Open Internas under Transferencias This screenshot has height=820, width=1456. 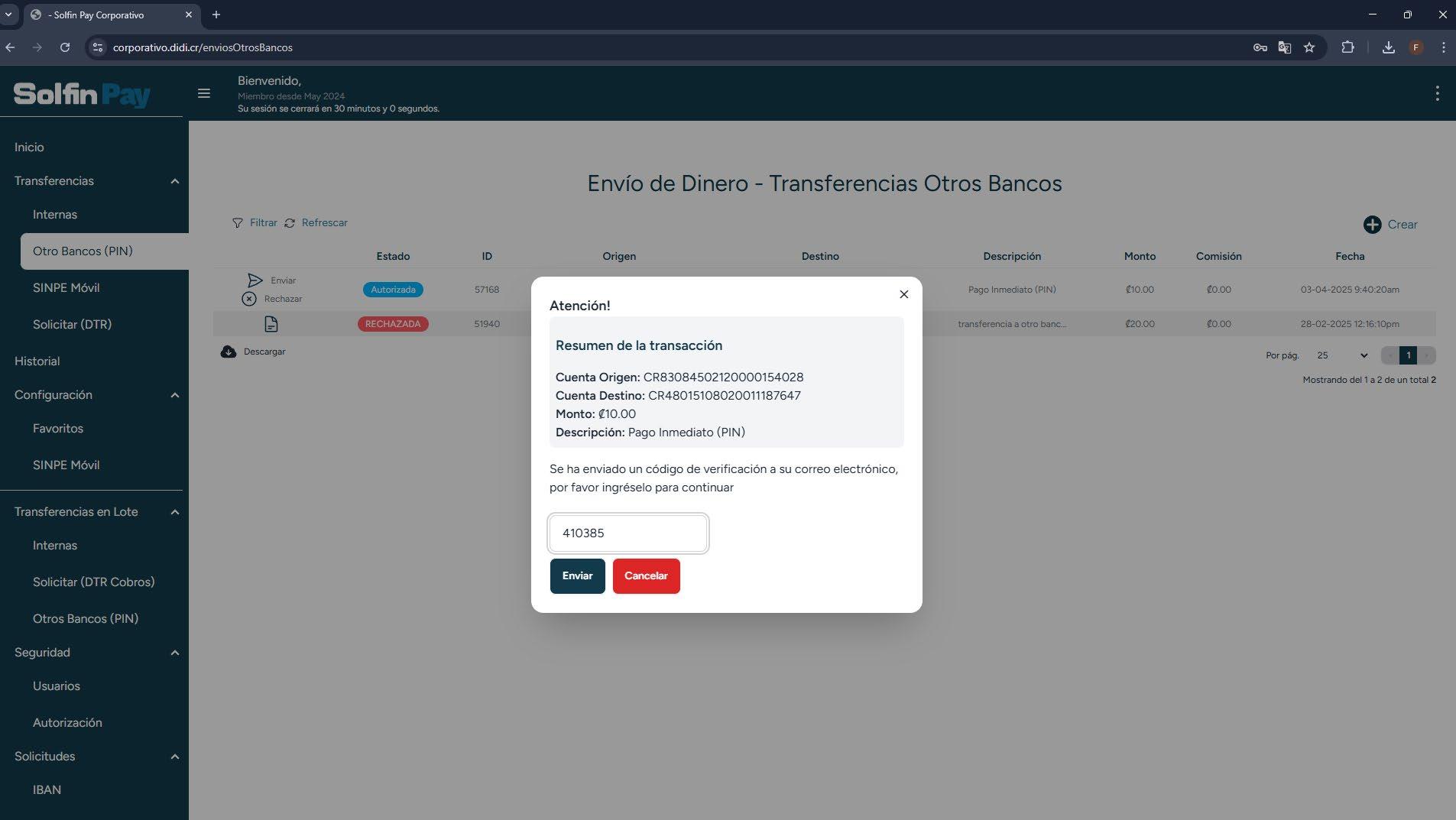coord(55,215)
